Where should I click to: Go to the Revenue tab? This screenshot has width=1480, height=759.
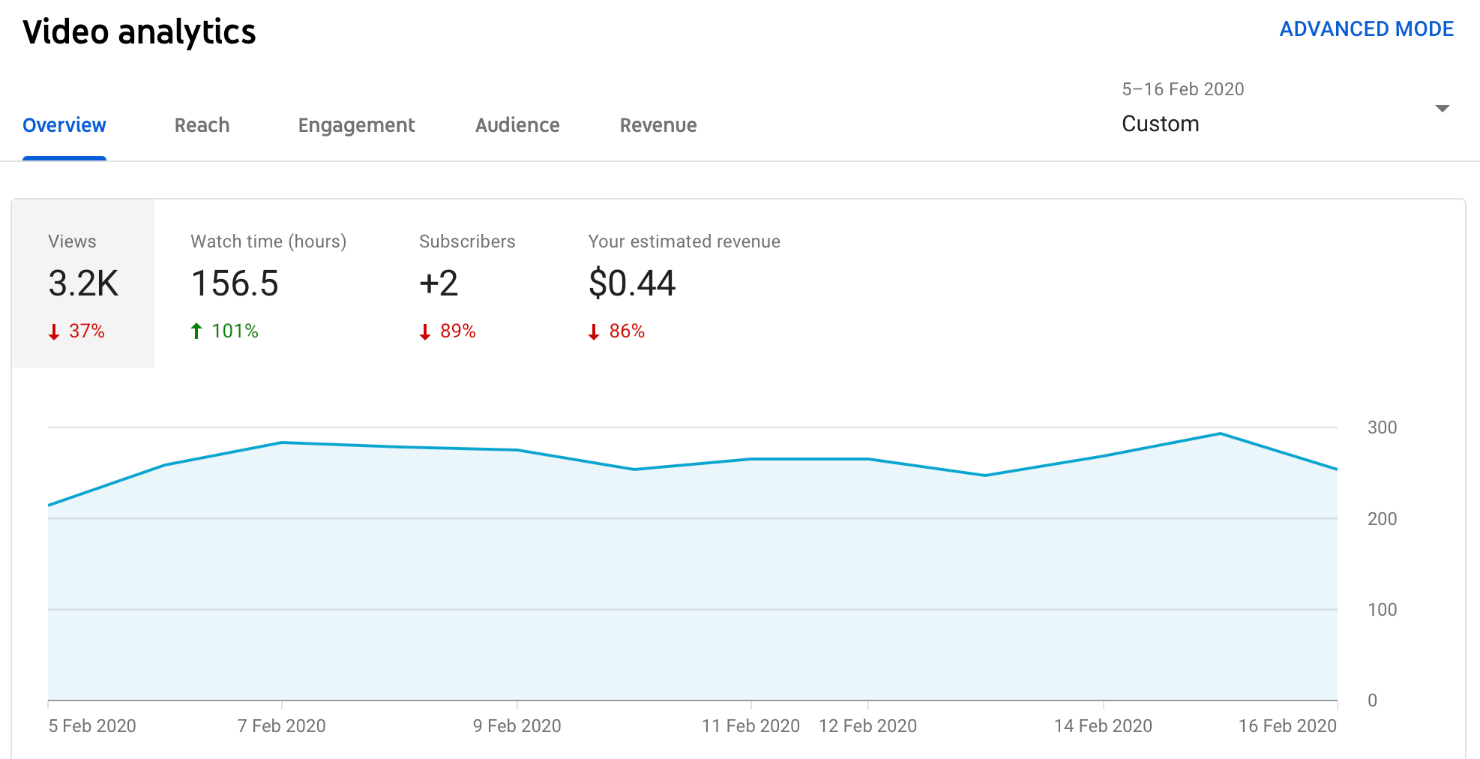[x=658, y=125]
